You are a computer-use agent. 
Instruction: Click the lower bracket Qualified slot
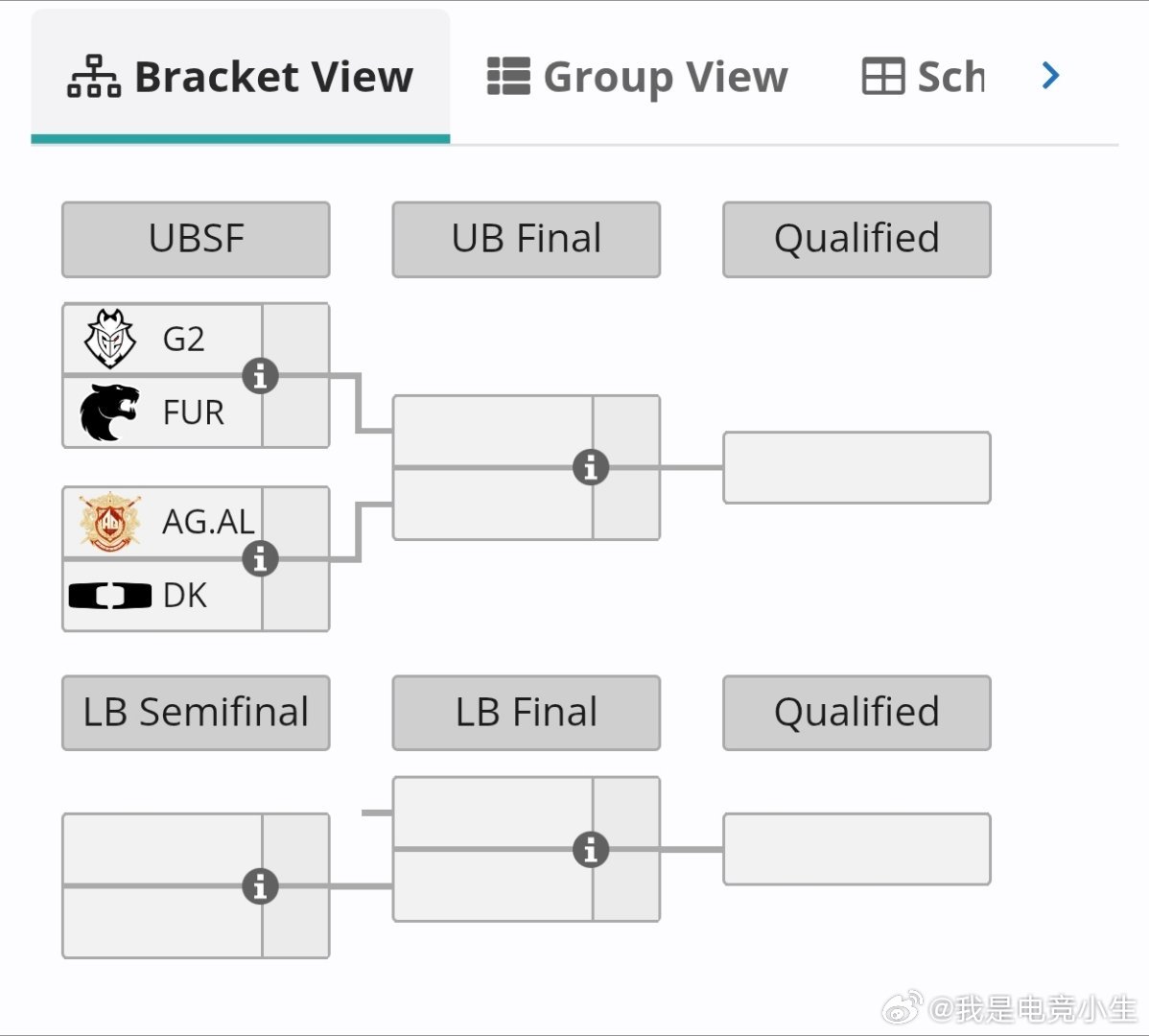[856, 849]
